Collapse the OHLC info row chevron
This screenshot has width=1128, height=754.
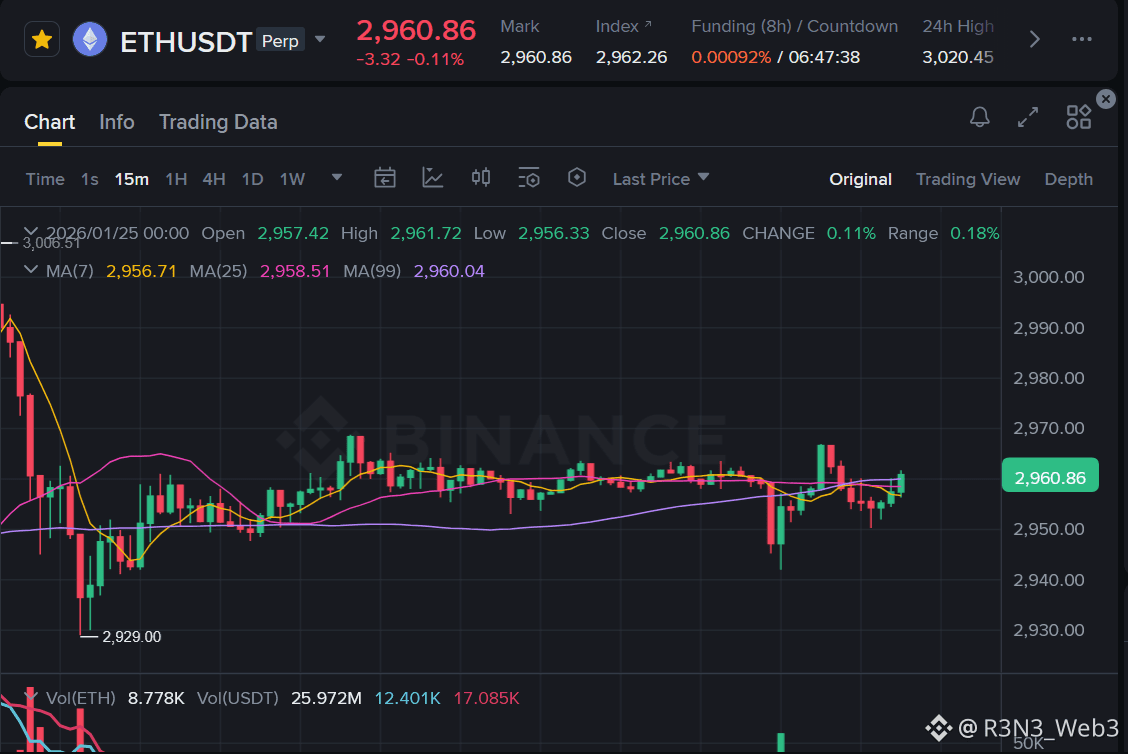(x=31, y=231)
